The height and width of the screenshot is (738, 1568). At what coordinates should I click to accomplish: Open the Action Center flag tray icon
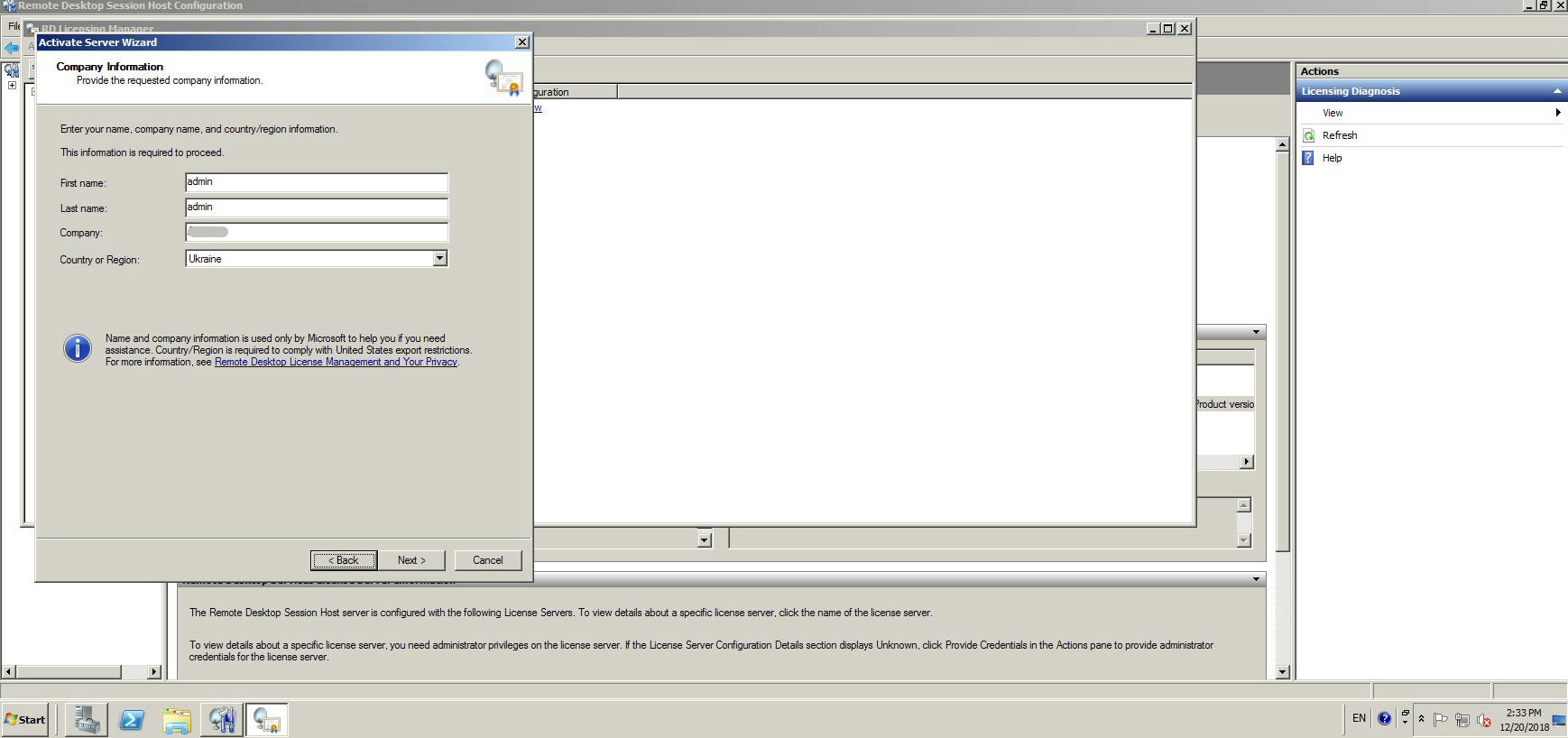(1440, 720)
